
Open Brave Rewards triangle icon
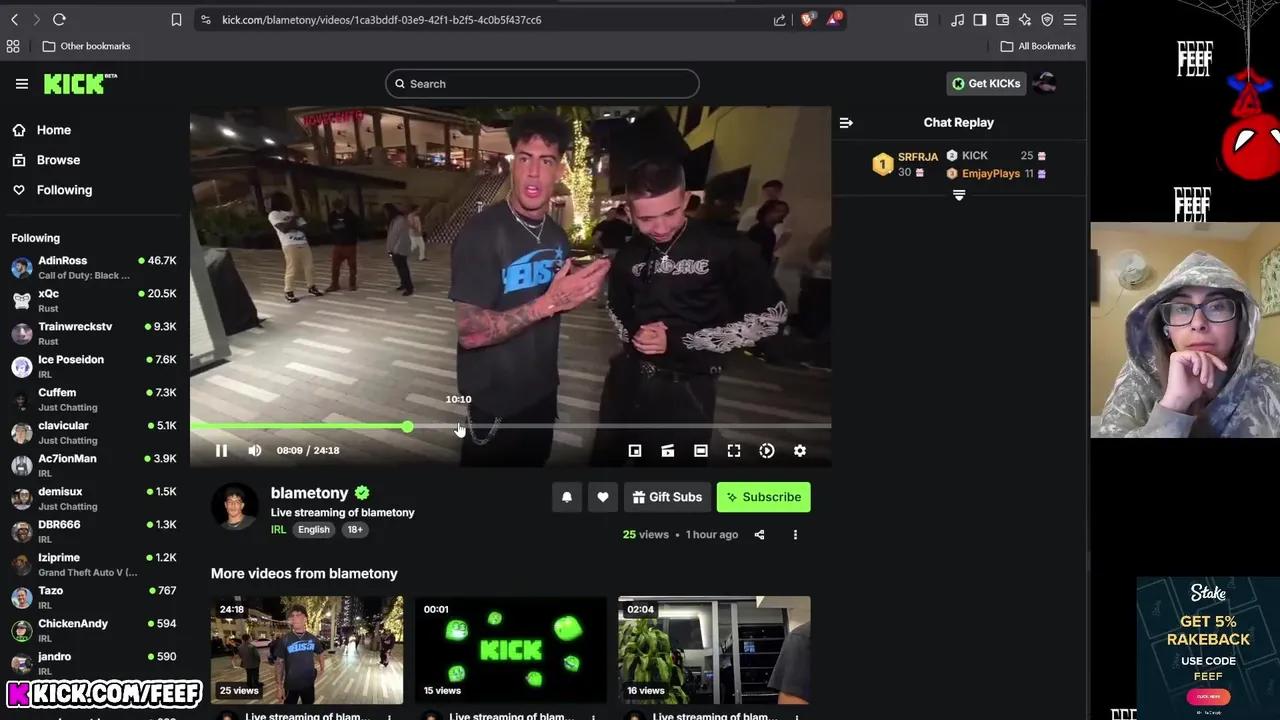833,19
